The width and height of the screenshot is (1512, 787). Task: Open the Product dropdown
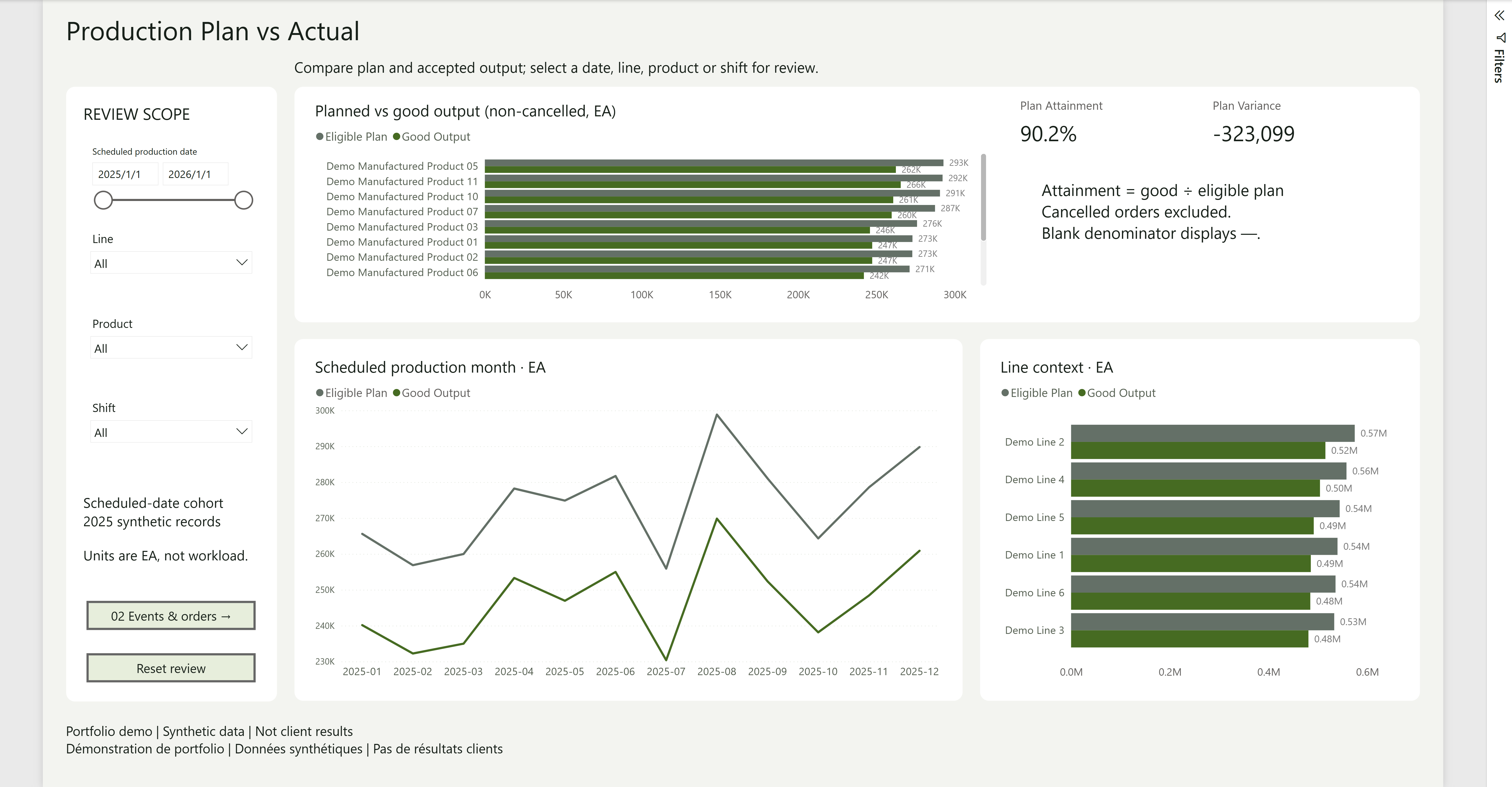pyautogui.click(x=171, y=348)
